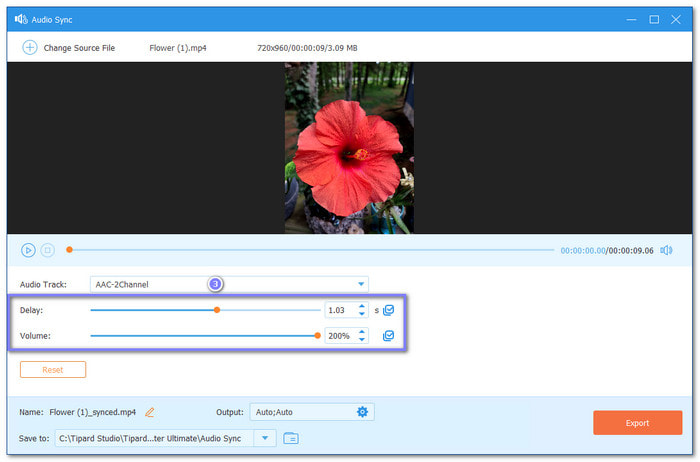Screen dimensions: 700x462
Task: Click the Volume slider handle
Action: 318,336
